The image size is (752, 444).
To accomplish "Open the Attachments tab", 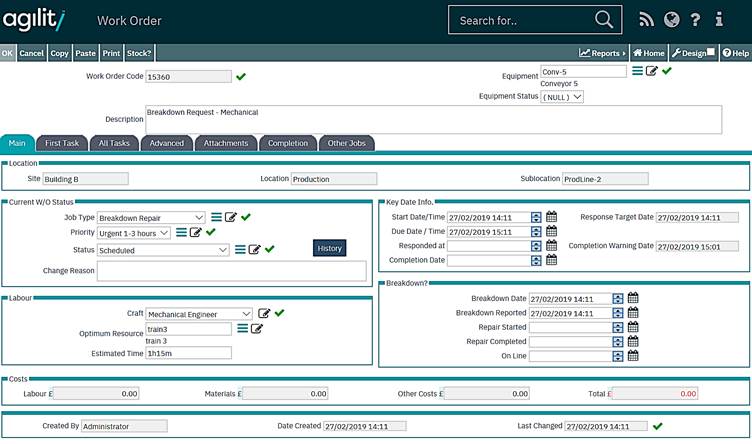I will click(226, 143).
